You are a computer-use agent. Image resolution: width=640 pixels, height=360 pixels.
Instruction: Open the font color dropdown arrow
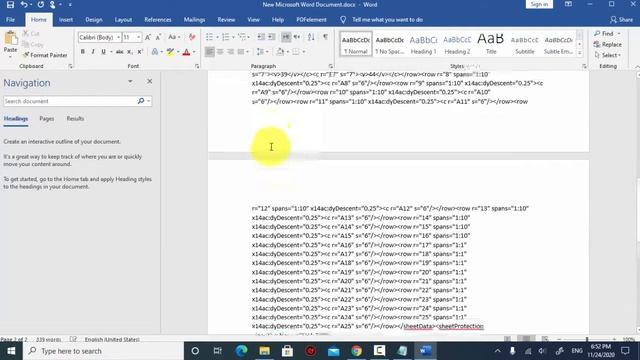194,52
